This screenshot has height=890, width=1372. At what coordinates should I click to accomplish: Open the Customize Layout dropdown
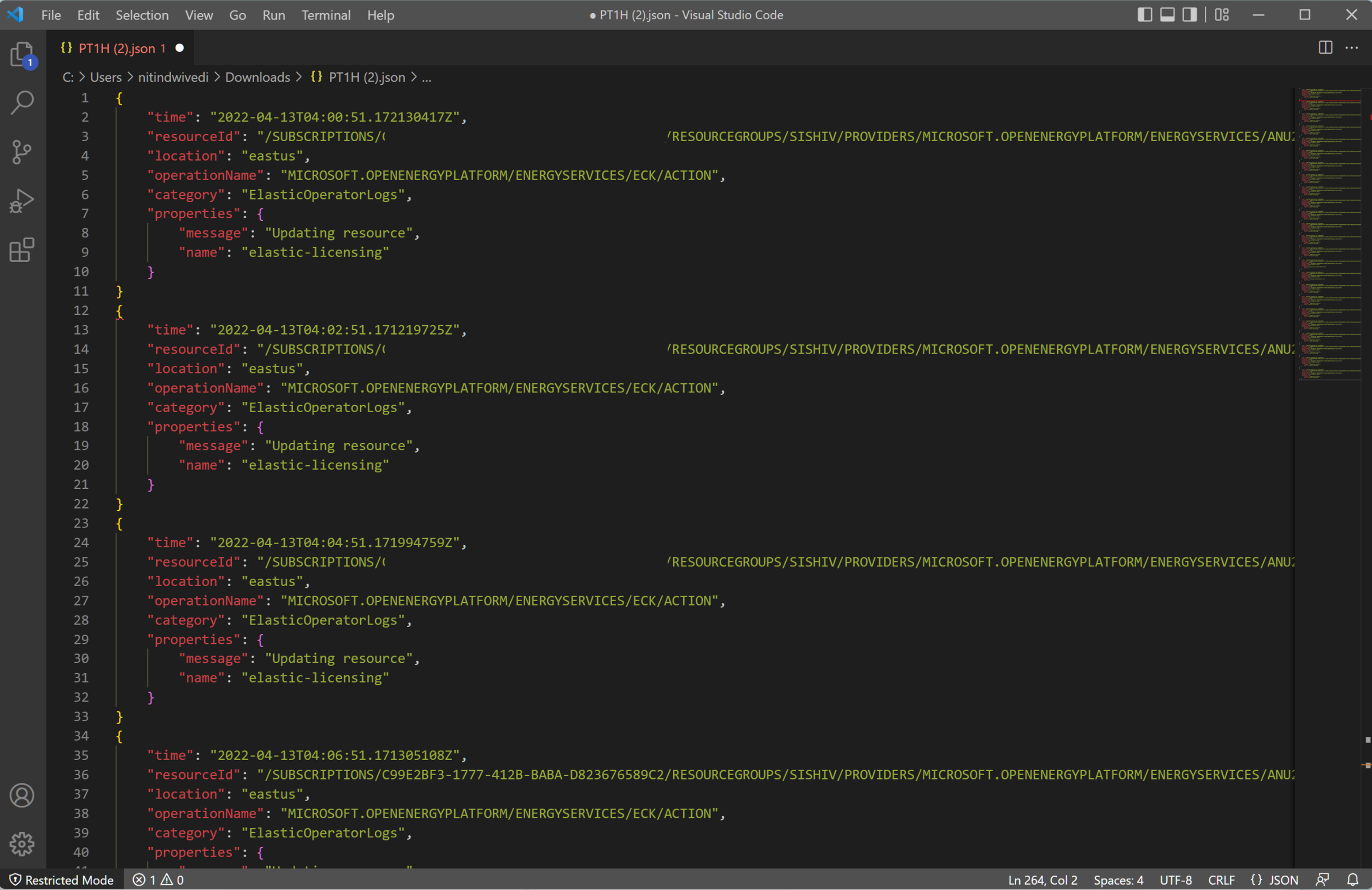[x=1221, y=15]
